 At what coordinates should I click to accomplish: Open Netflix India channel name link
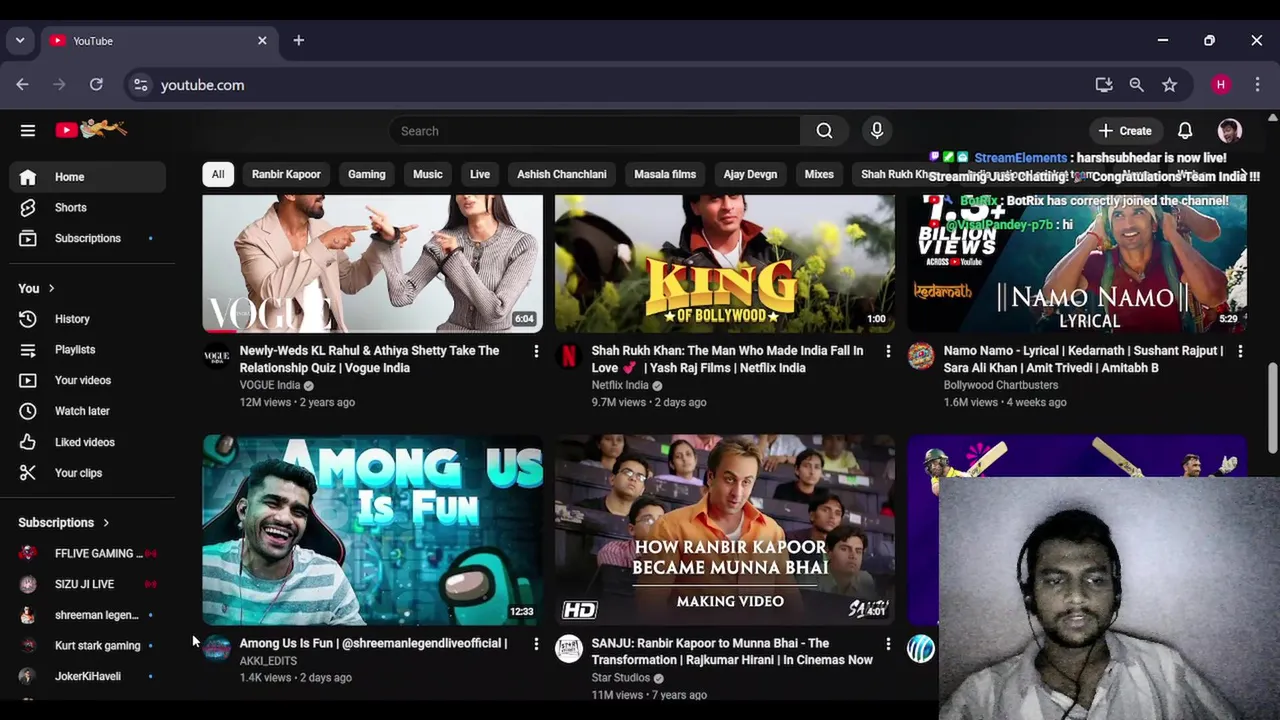[x=620, y=385]
